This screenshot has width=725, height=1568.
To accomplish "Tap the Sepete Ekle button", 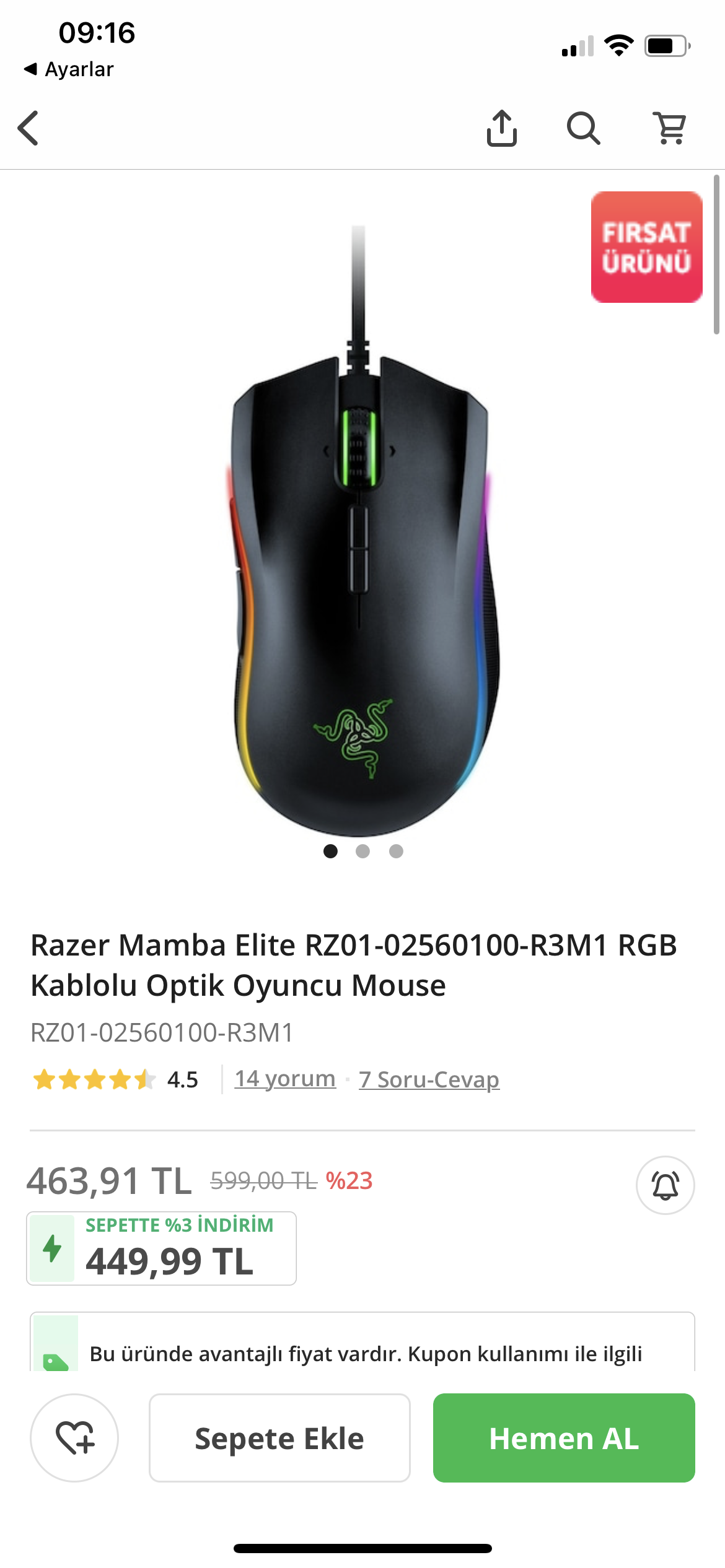I will click(x=279, y=1437).
